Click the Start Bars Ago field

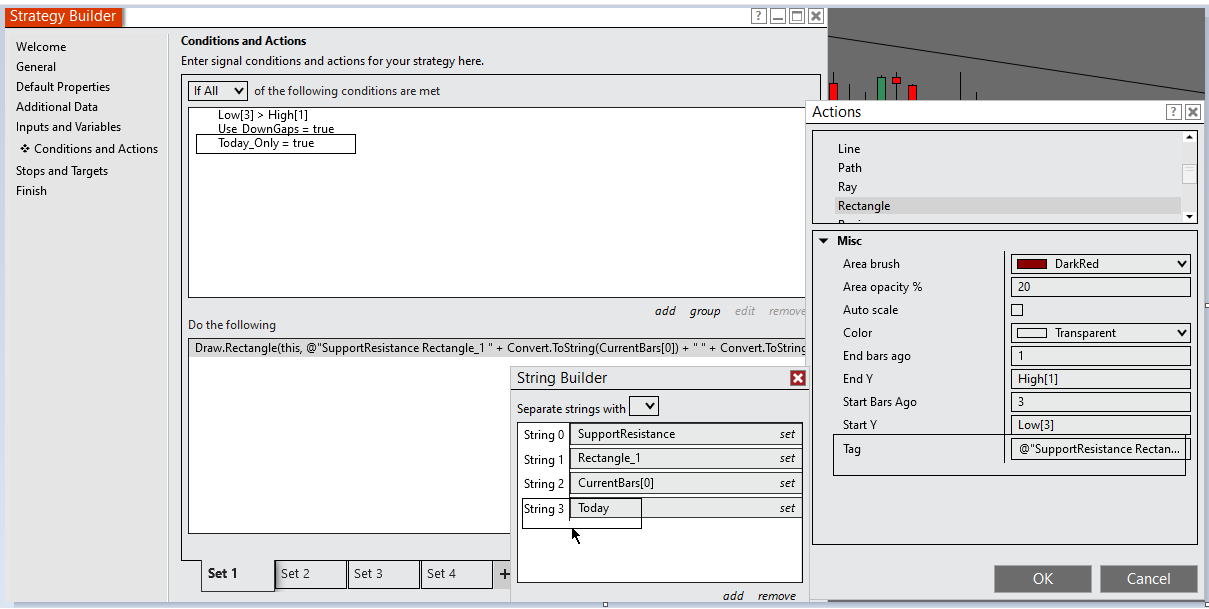[x=1101, y=402]
